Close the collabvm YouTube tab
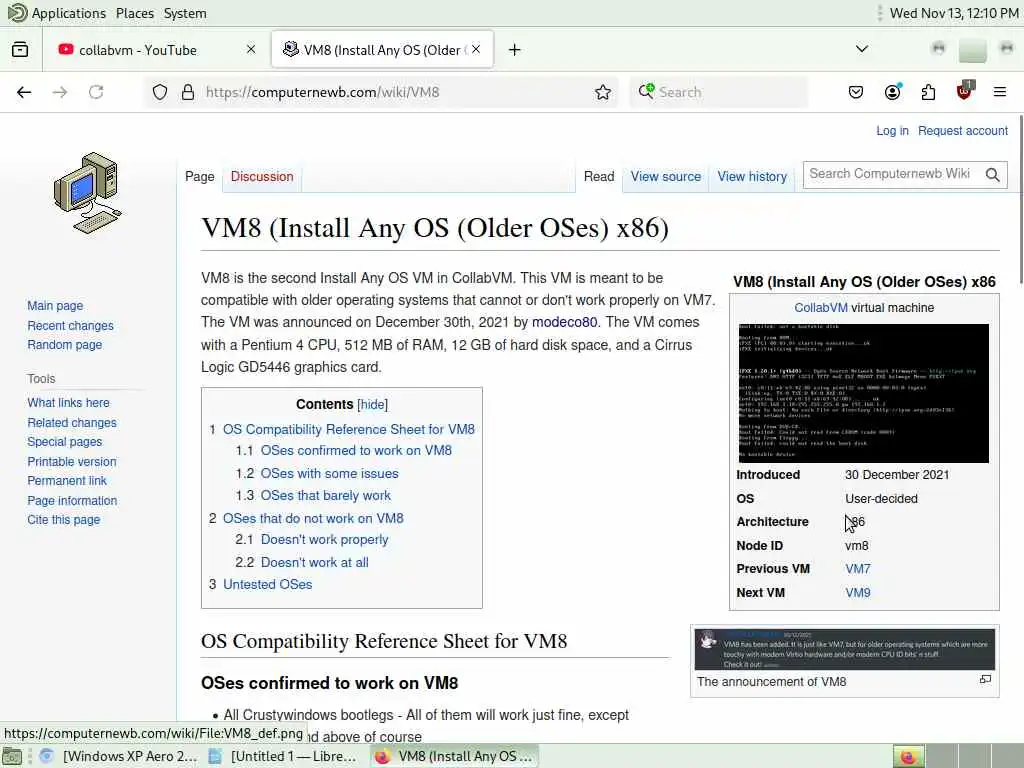Screen dimensions: 1024x768 (x=251, y=50)
